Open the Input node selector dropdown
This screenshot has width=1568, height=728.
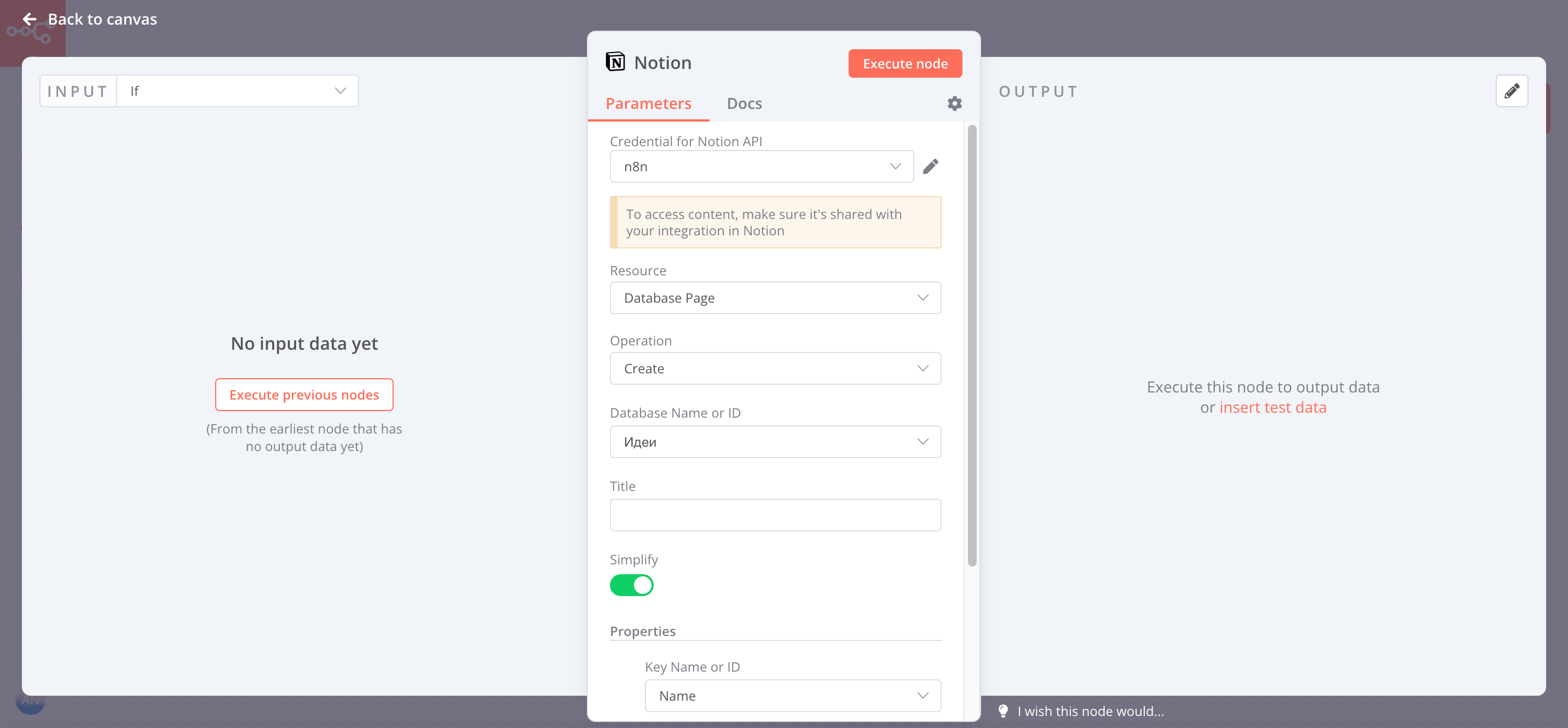pos(238,91)
